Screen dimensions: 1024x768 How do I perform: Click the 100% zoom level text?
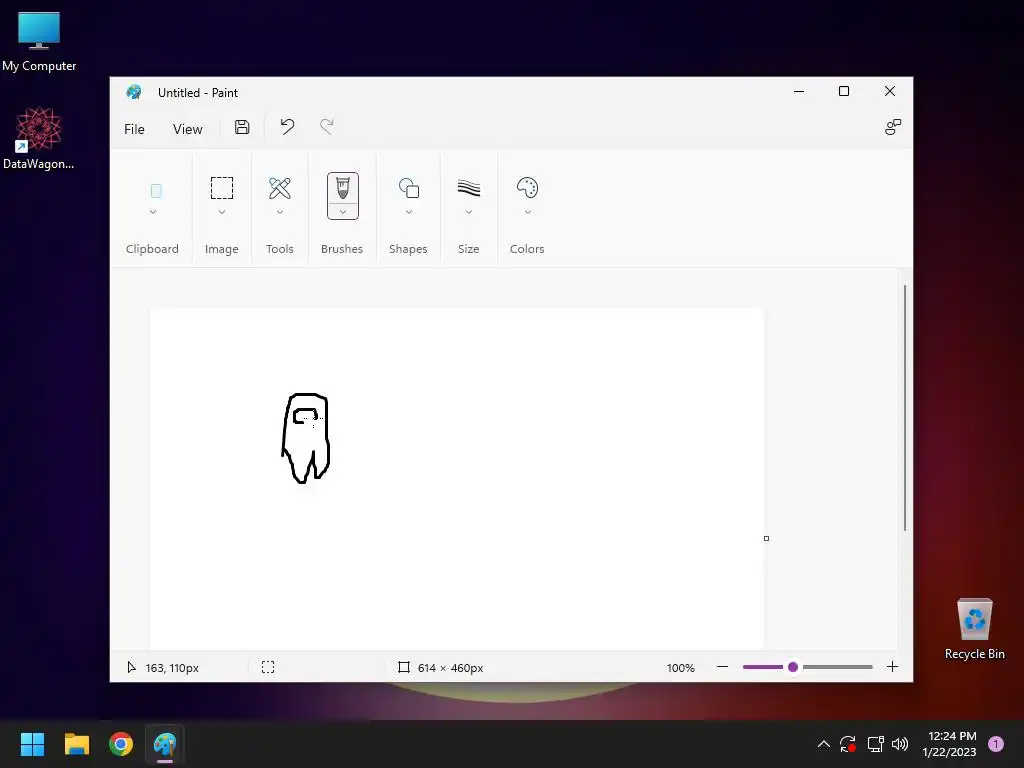(x=680, y=667)
